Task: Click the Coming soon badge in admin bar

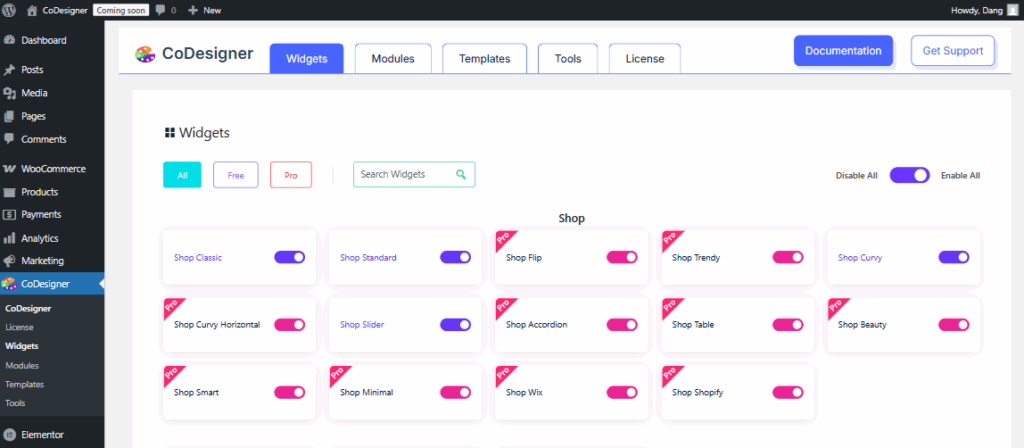Action: pos(121,10)
